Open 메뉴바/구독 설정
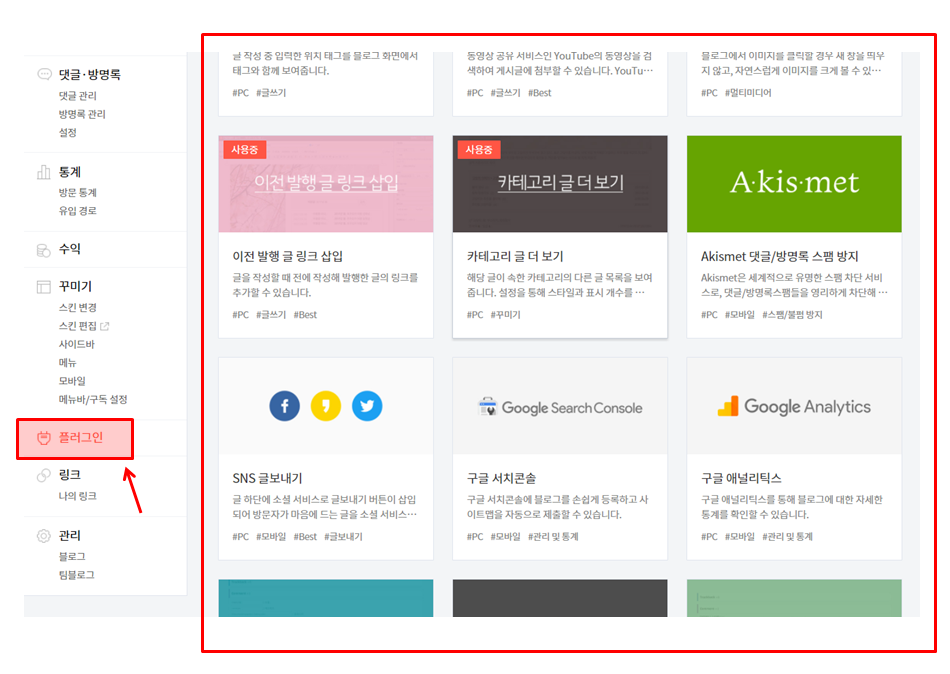Image resolution: width=950 pixels, height=674 pixels. pos(93,399)
